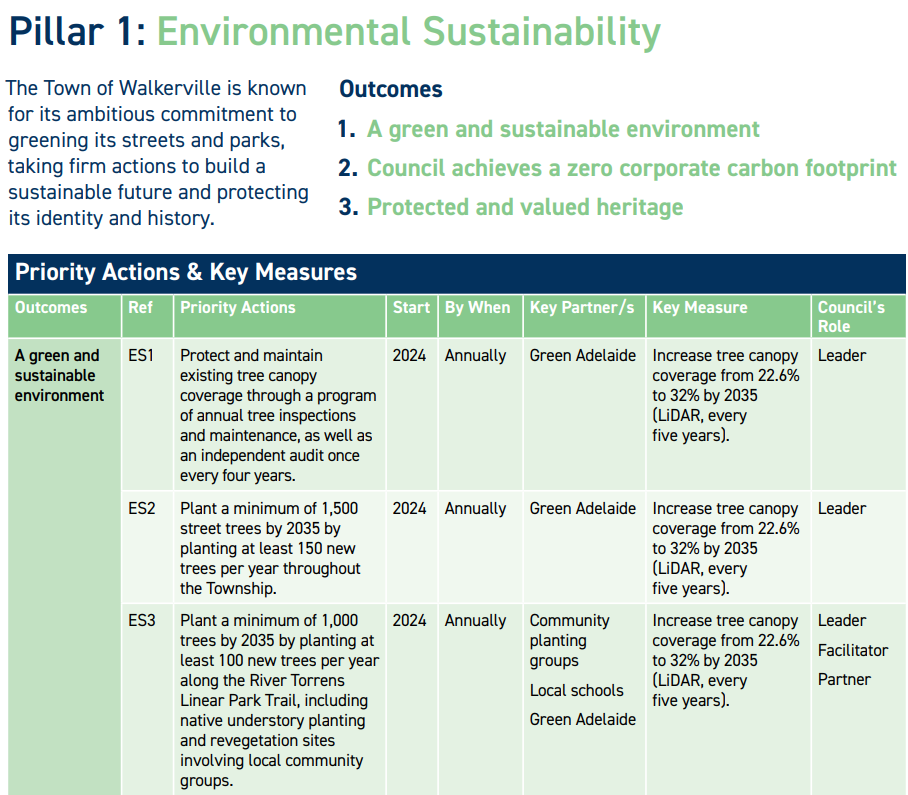Click "Facilitator" role in the ES3 row
The height and width of the screenshot is (795, 908).
pos(852,650)
